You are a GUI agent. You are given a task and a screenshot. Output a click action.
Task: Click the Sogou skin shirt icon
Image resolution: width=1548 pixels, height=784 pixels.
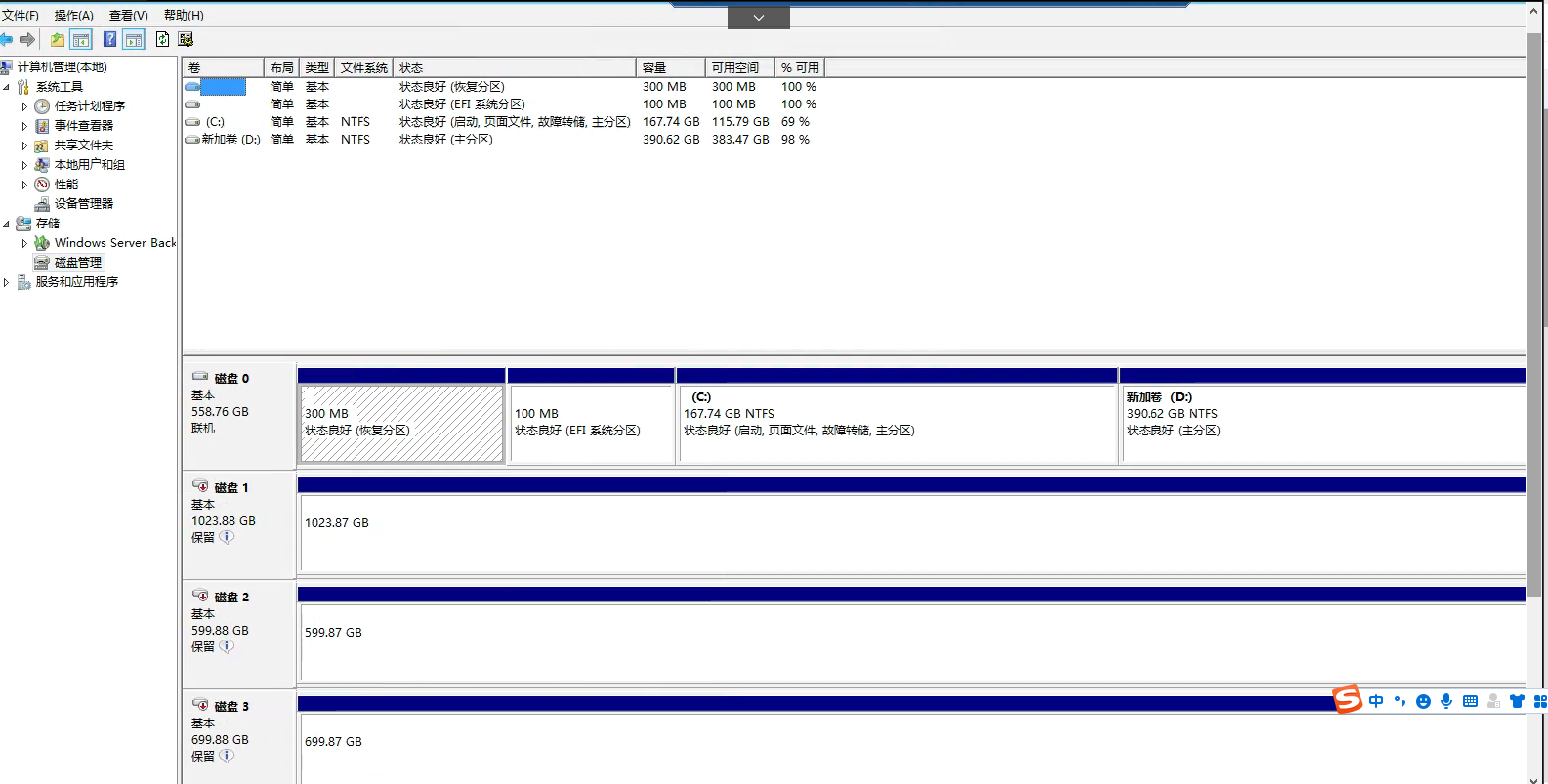click(1517, 701)
